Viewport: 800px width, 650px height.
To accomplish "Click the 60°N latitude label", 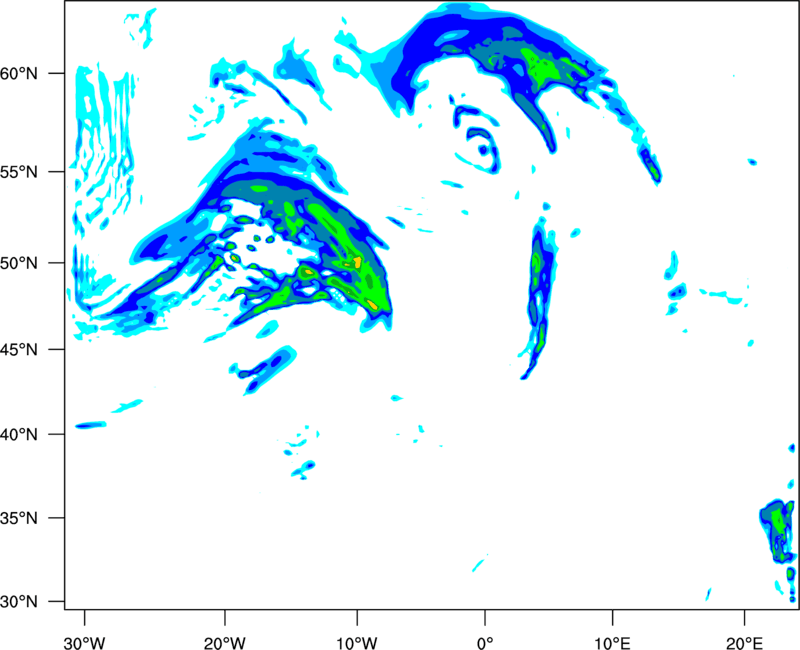I will (19, 74).
